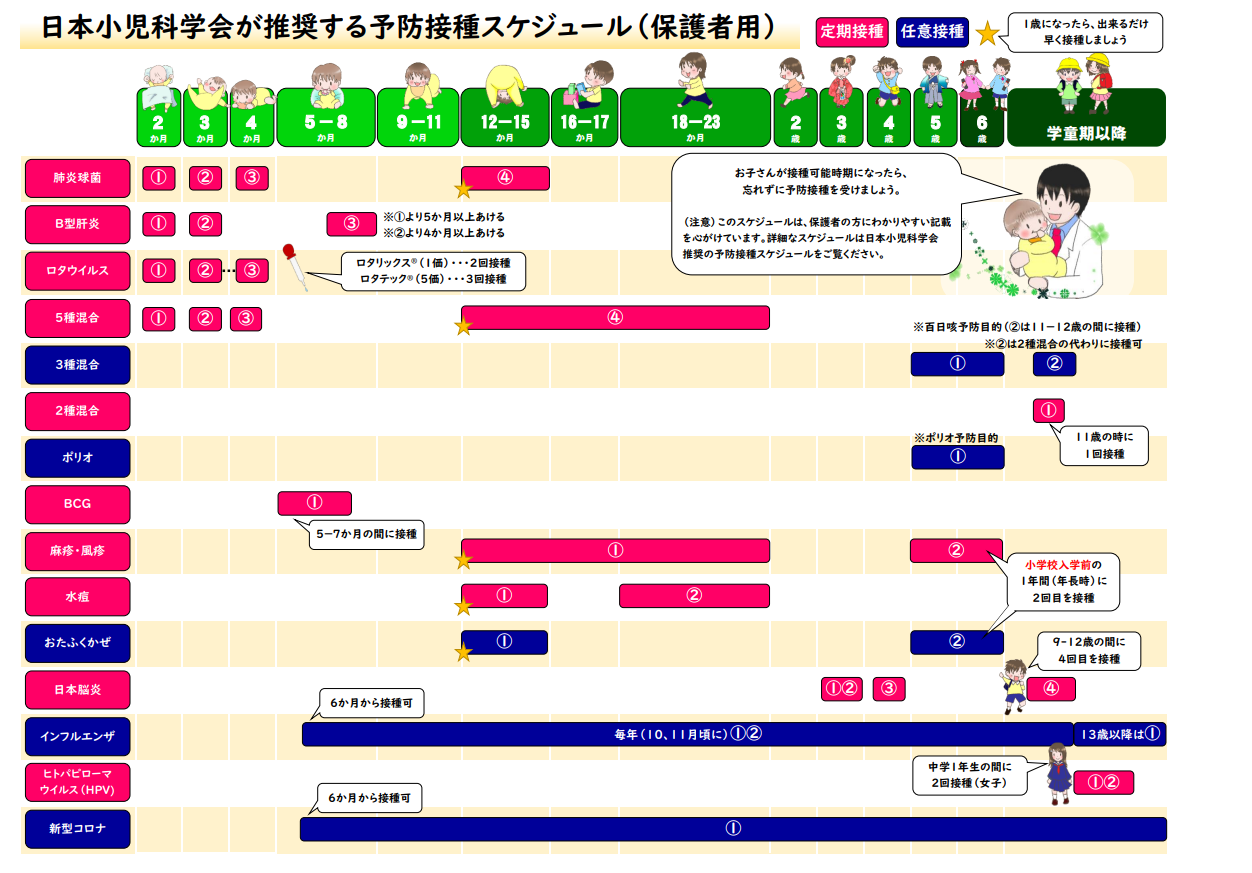Select the 3種混合 vaccine label
This screenshot has width=1252, height=873.
[77, 364]
